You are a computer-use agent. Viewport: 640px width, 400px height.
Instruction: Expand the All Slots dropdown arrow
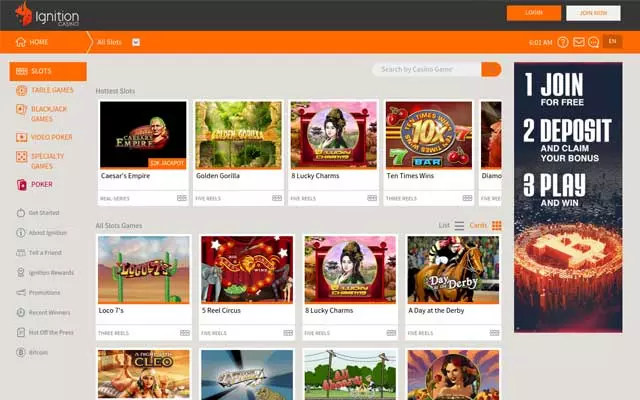136,42
